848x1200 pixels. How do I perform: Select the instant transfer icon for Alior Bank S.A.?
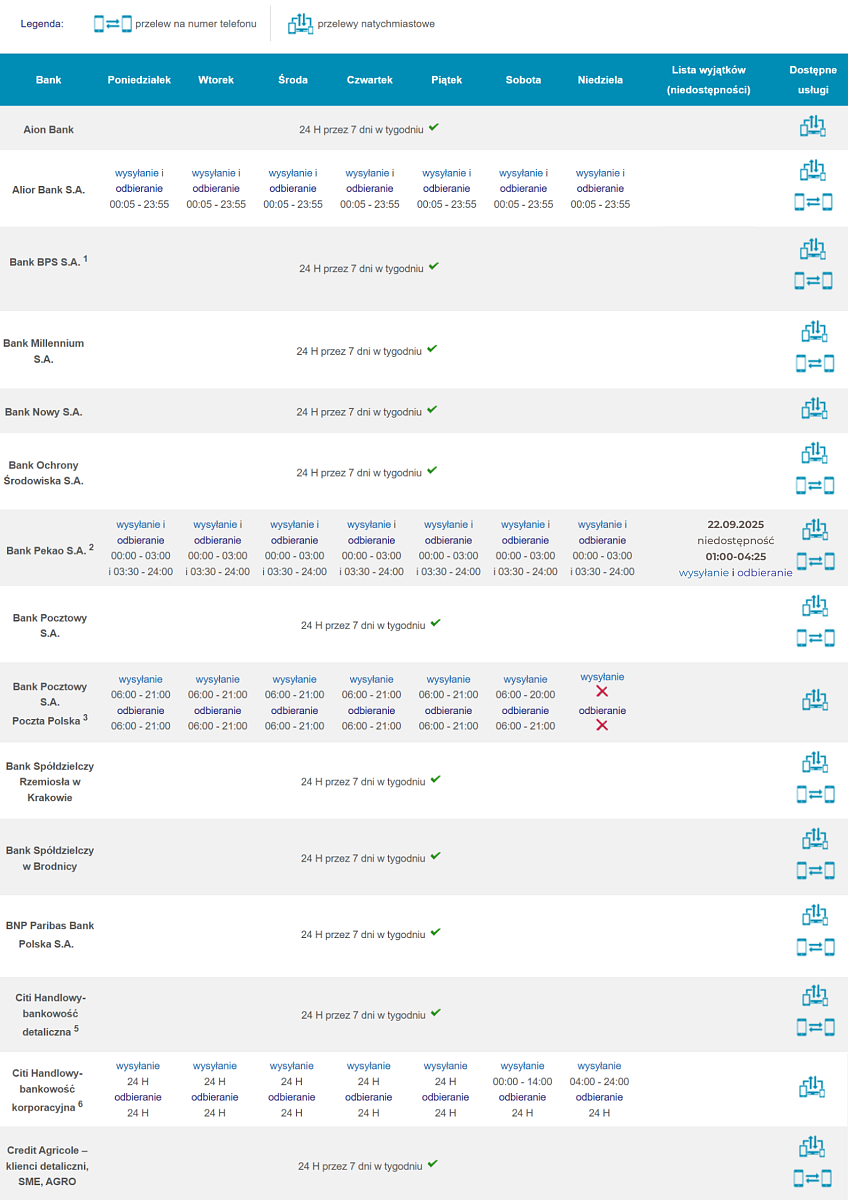(x=814, y=171)
